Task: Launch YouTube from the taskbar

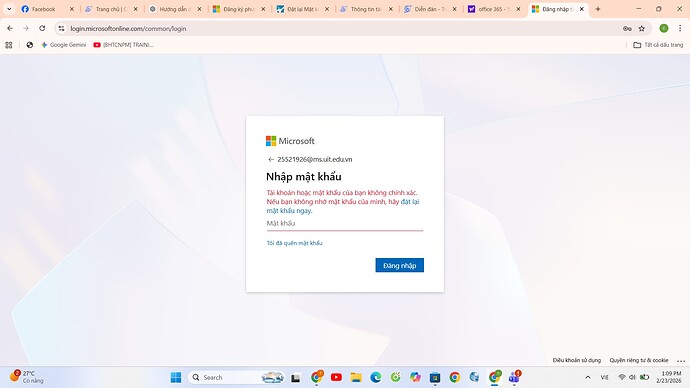Action: [x=336, y=377]
